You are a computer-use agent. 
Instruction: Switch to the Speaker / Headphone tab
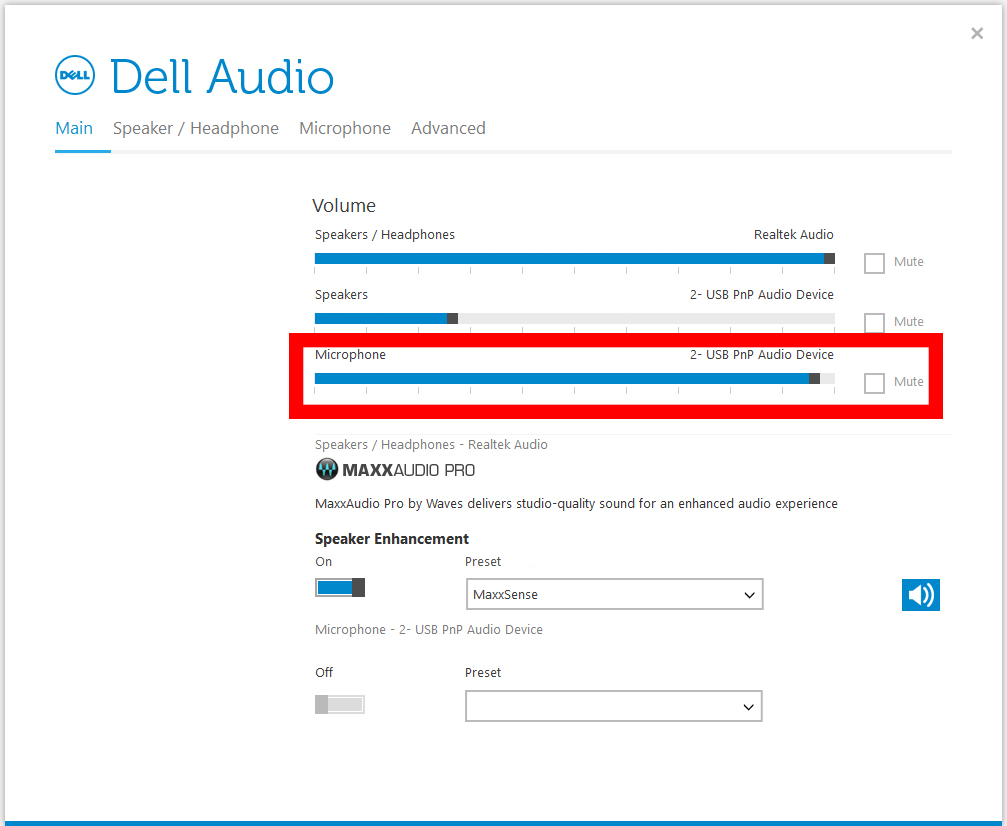click(196, 128)
